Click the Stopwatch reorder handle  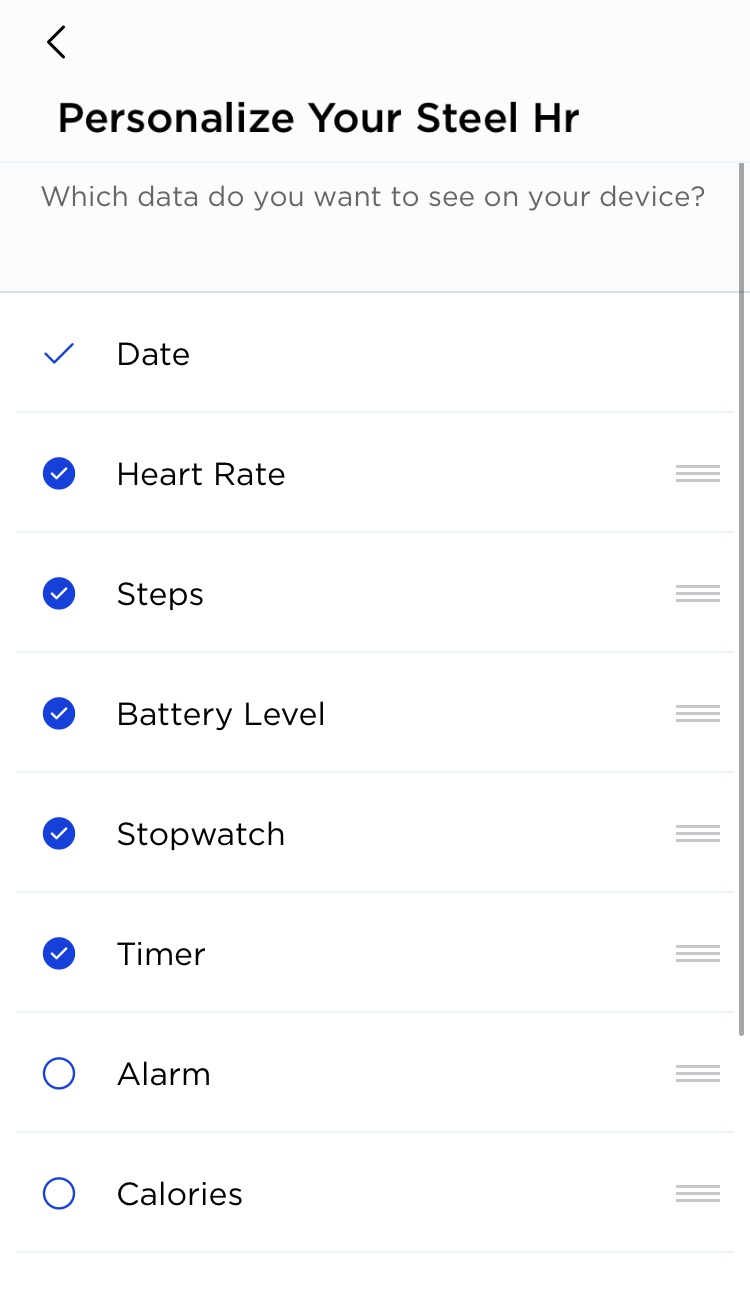(697, 834)
